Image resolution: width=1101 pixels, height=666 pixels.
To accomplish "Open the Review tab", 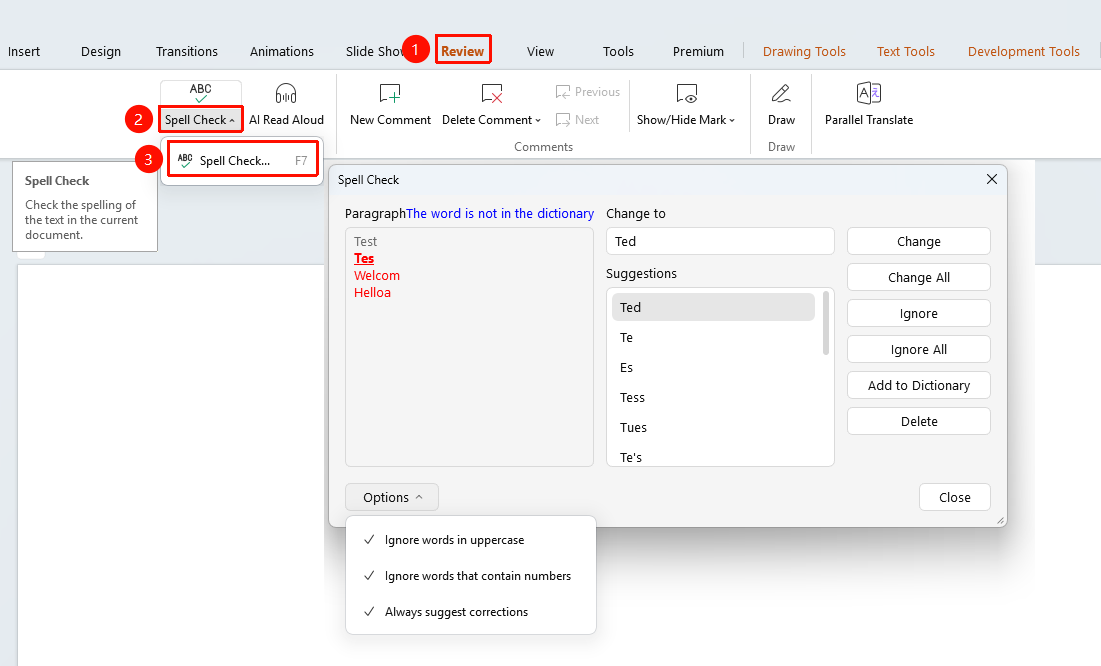I will point(463,51).
